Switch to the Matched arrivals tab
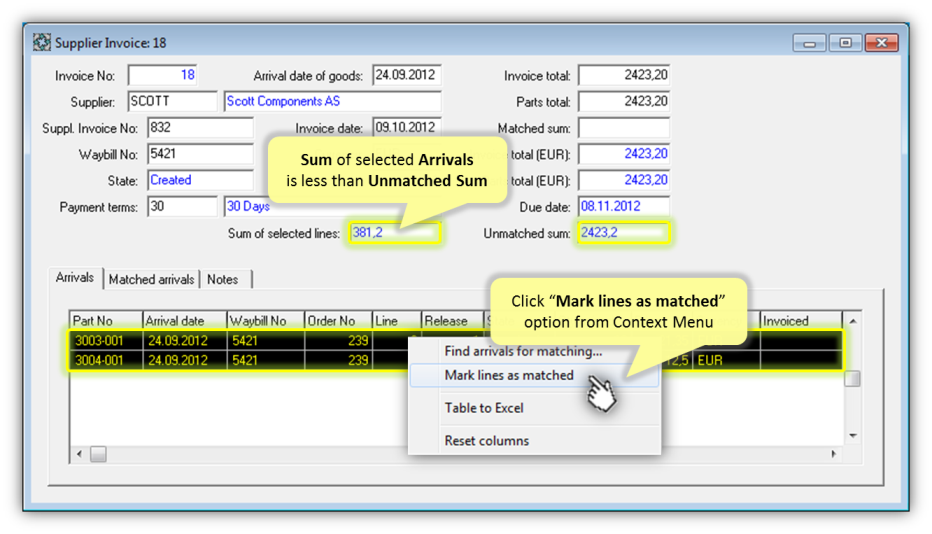Viewport: 932px width, 534px height. tap(151, 279)
